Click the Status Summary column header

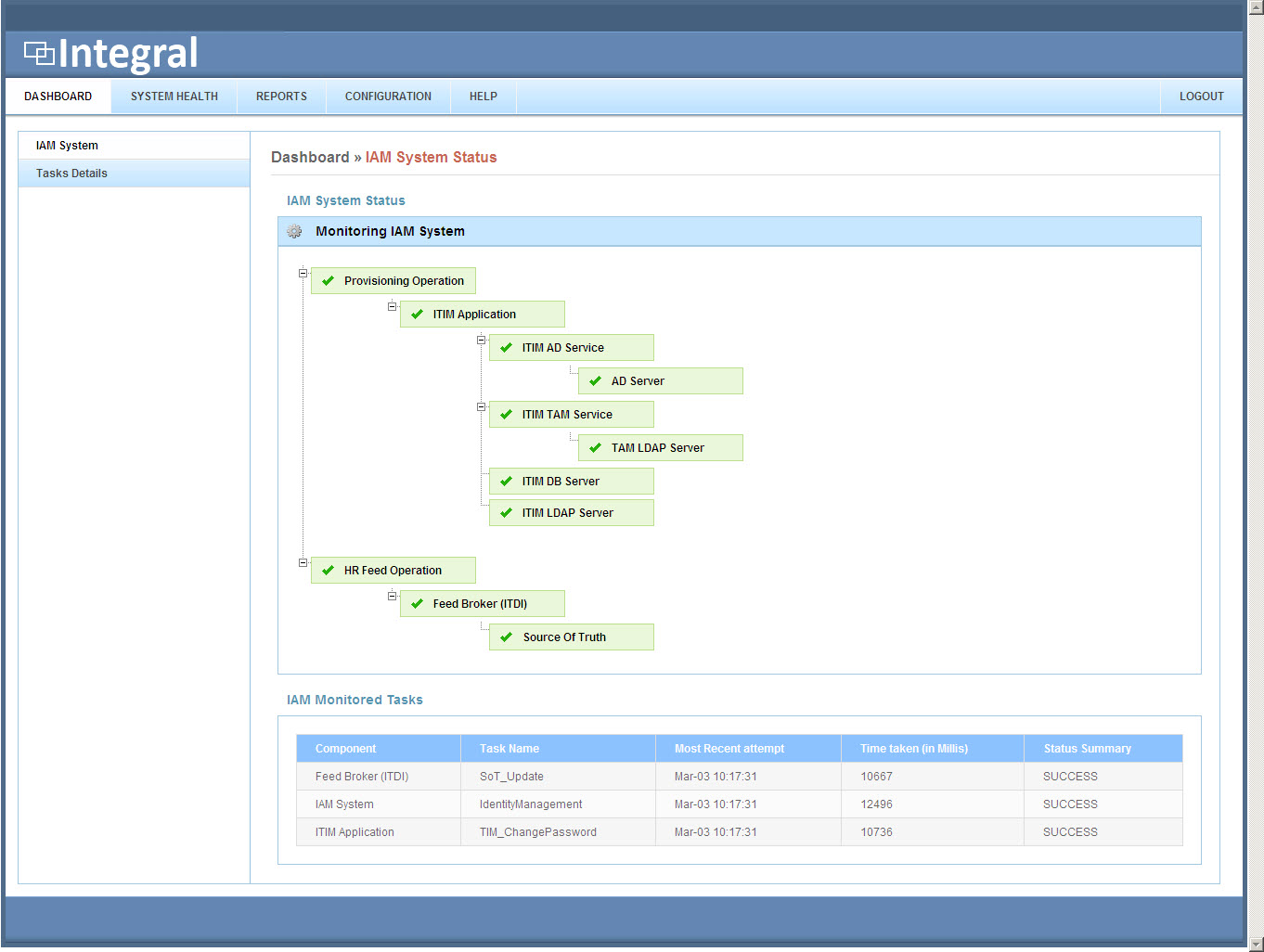click(1103, 749)
